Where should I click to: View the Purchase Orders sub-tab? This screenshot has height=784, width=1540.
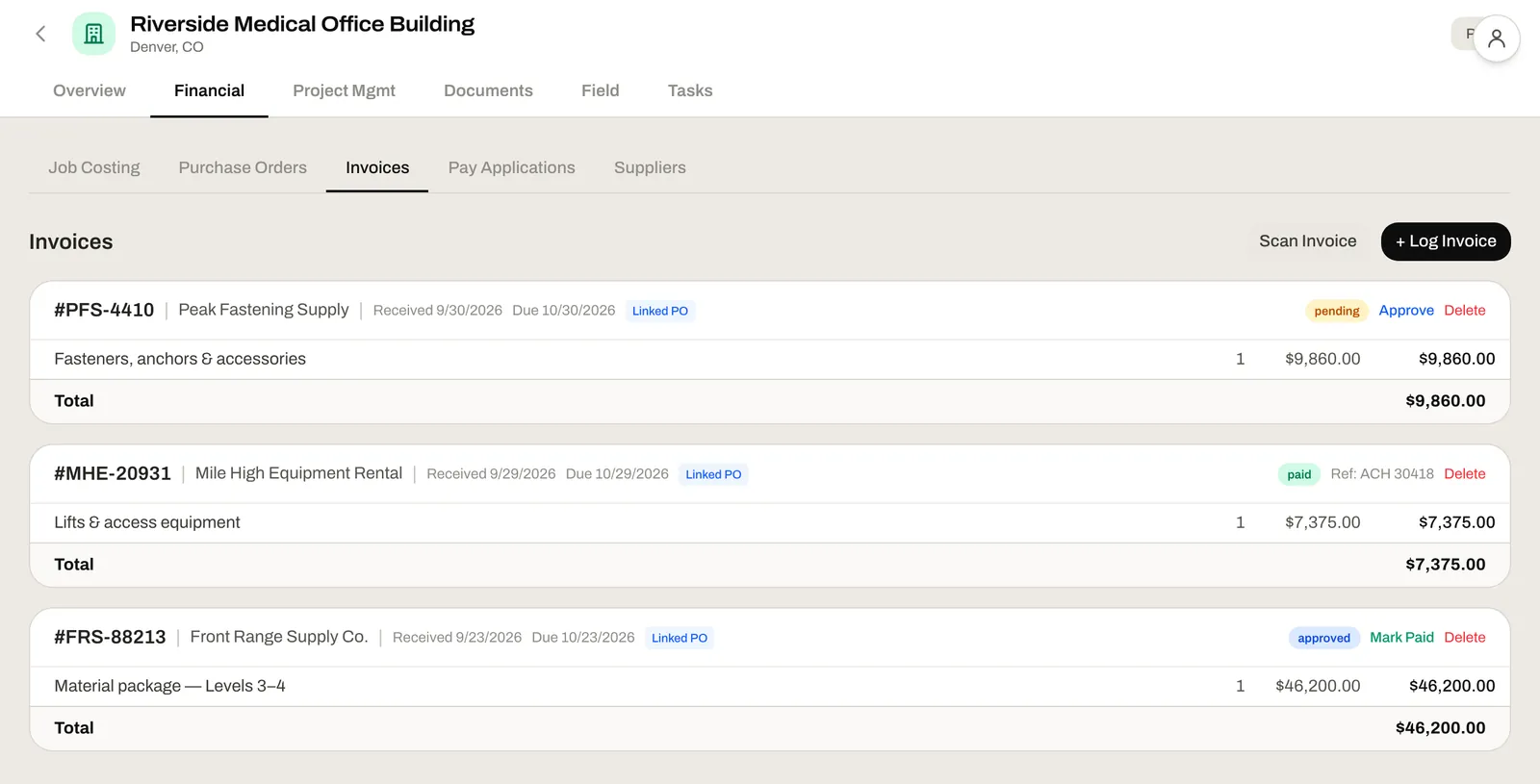243,167
